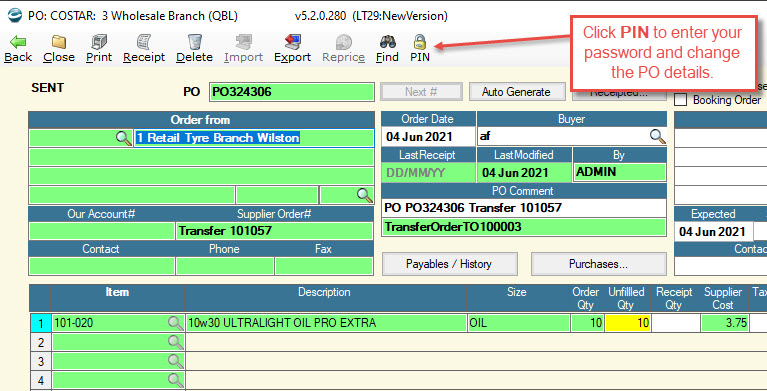The image size is (767, 391).
Task: Select line row number 2
Action: tap(41, 343)
